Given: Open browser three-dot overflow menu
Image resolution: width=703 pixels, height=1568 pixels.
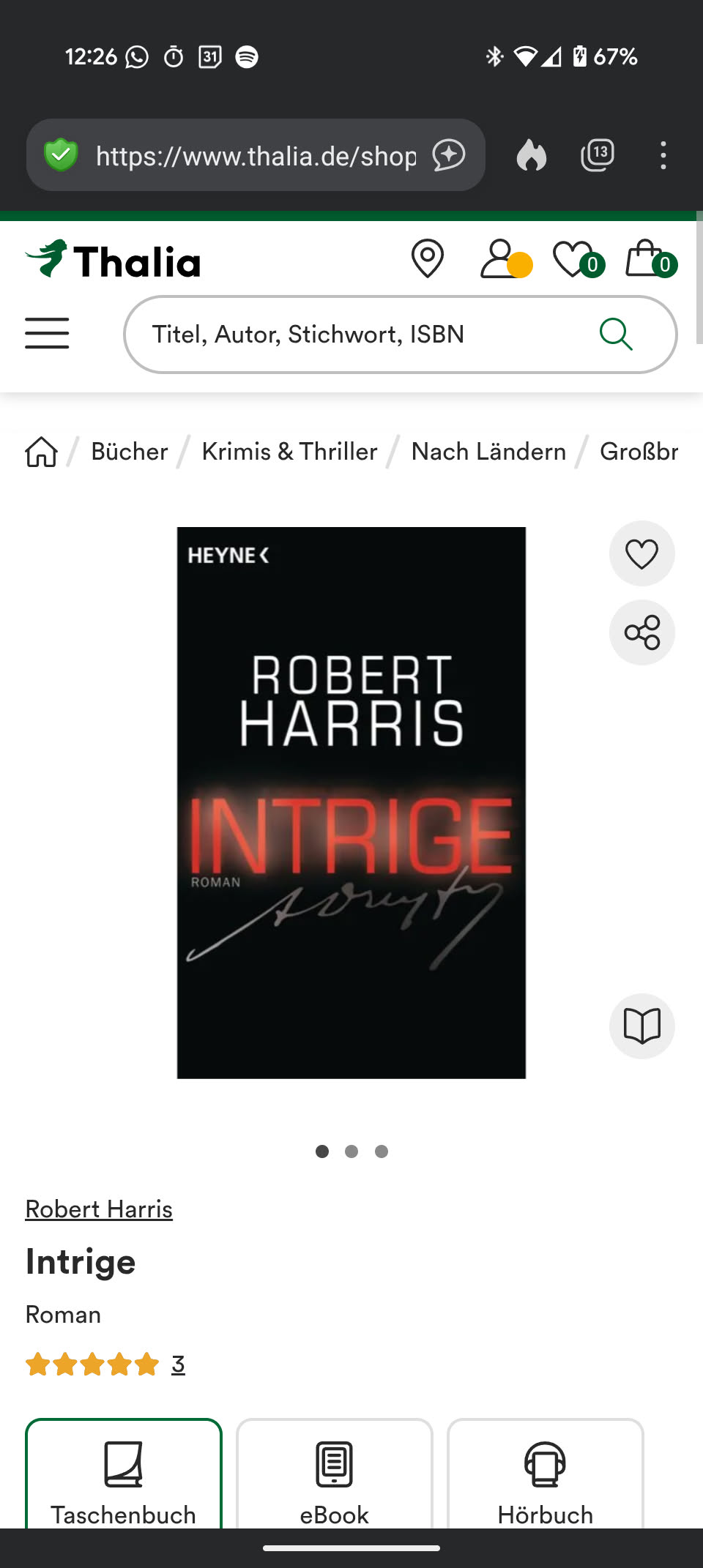Looking at the screenshot, I should click(663, 156).
